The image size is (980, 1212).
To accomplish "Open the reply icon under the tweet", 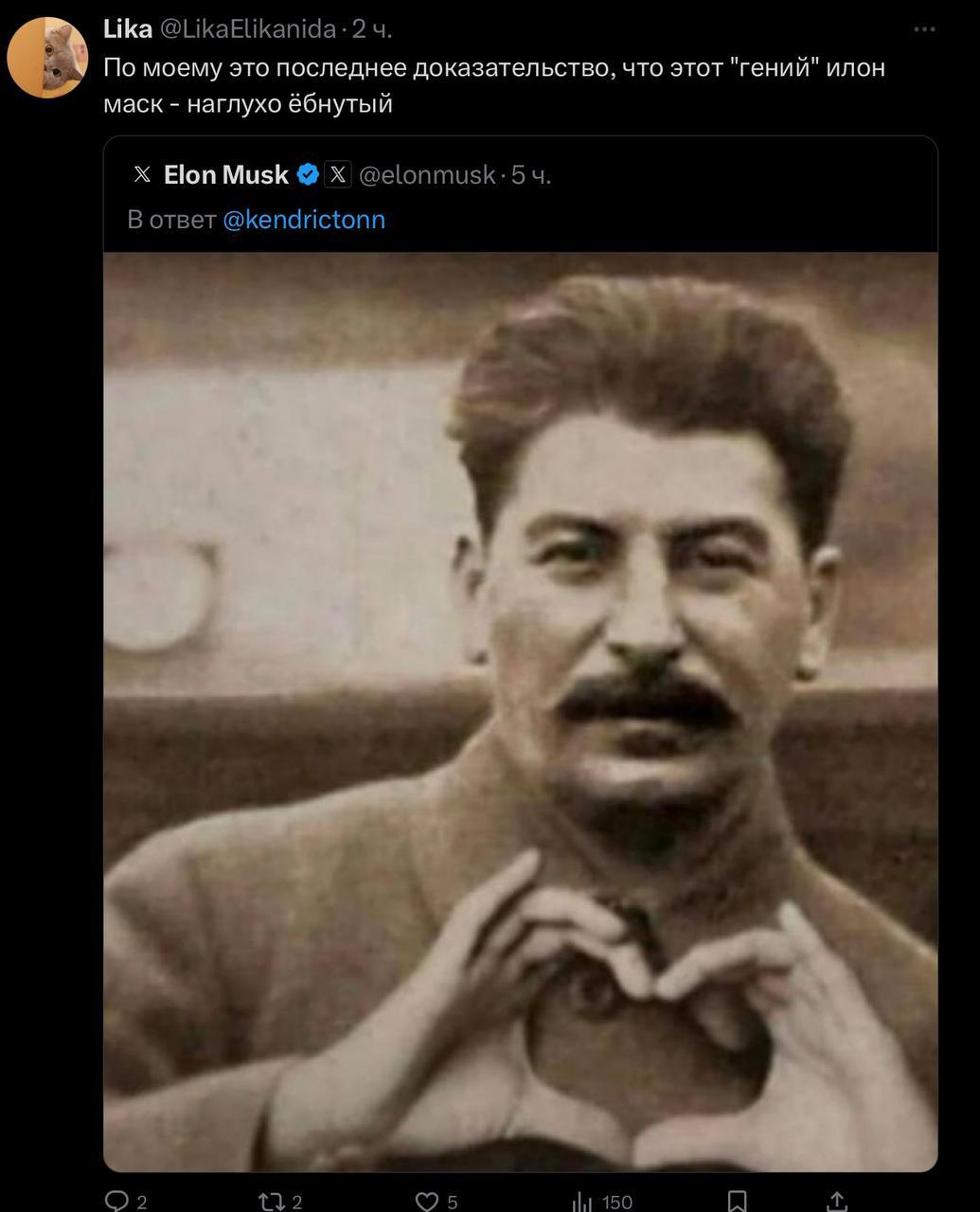I will [116, 1201].
